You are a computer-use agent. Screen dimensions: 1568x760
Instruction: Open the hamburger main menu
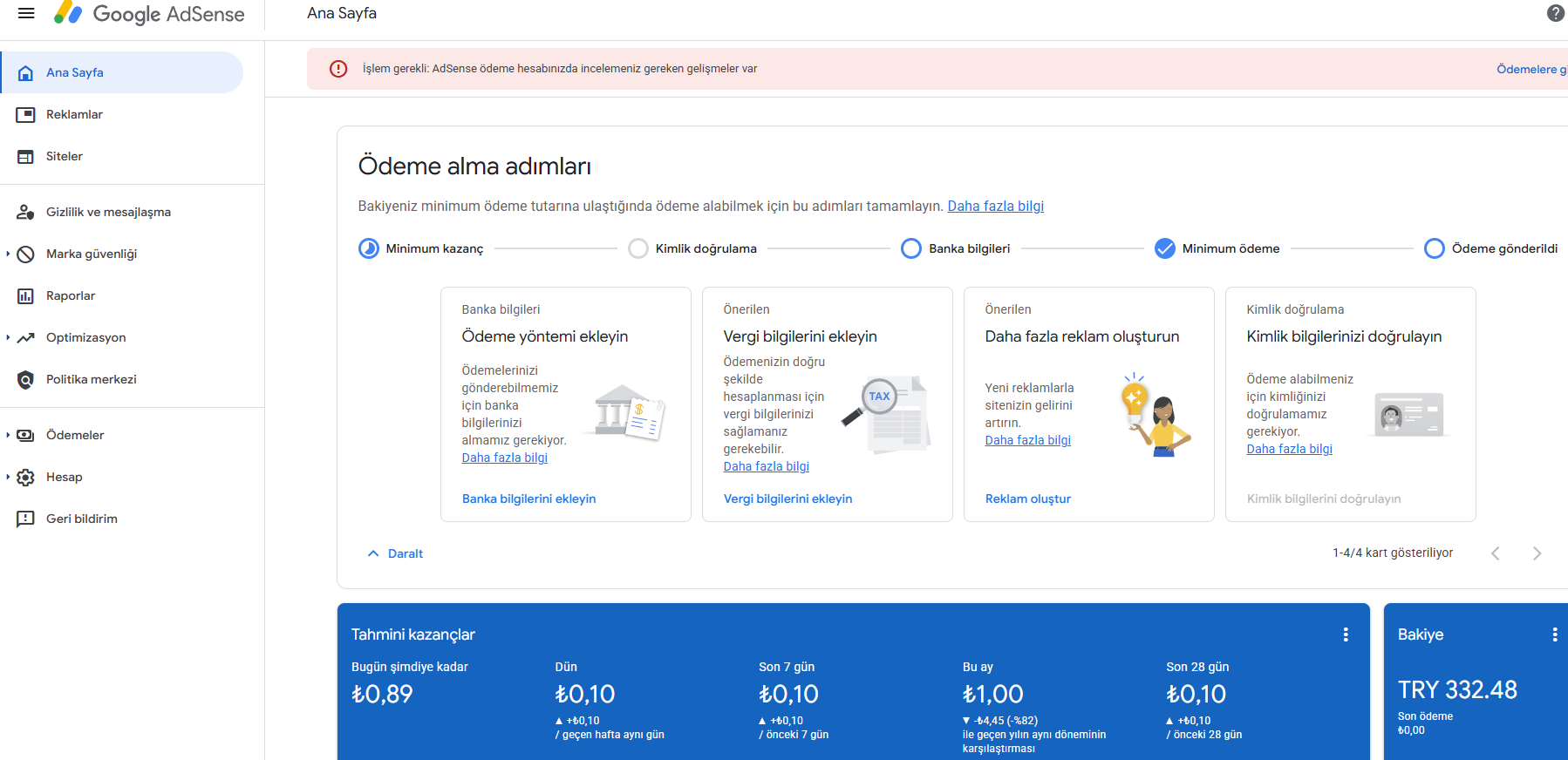[26, 13]
